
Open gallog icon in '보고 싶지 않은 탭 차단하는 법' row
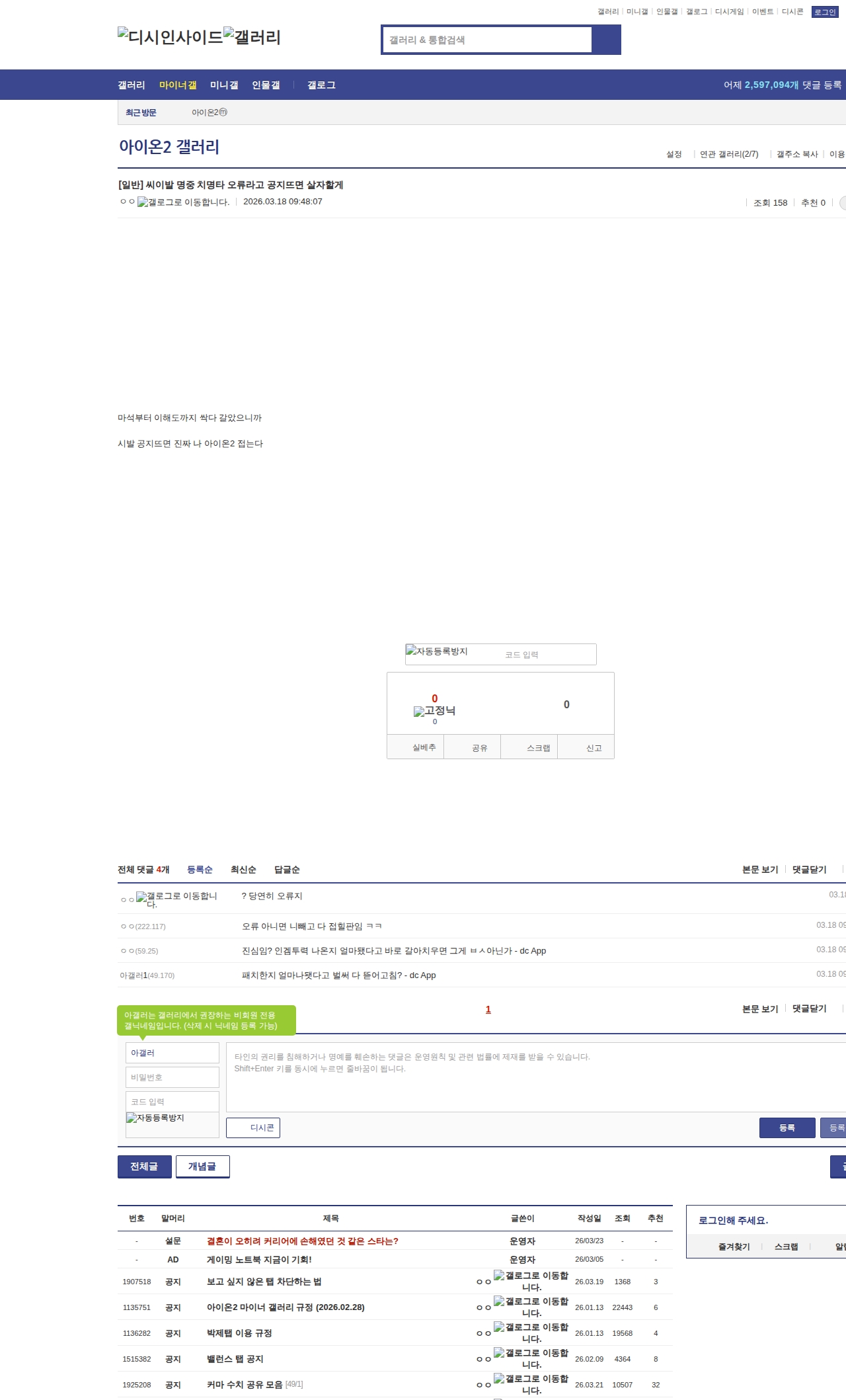click(531, 1281)
